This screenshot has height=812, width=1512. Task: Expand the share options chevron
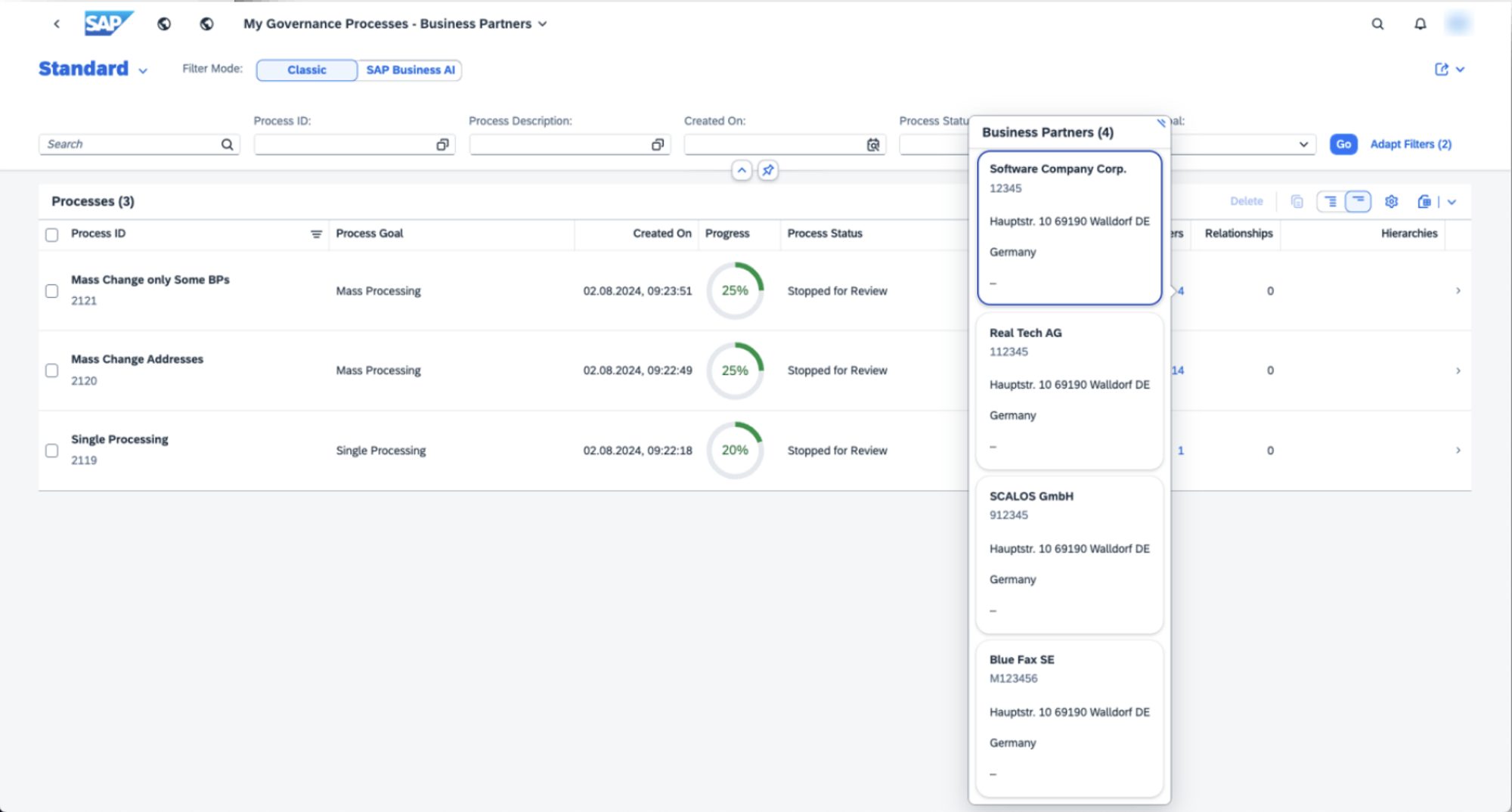coord(1461,69)
